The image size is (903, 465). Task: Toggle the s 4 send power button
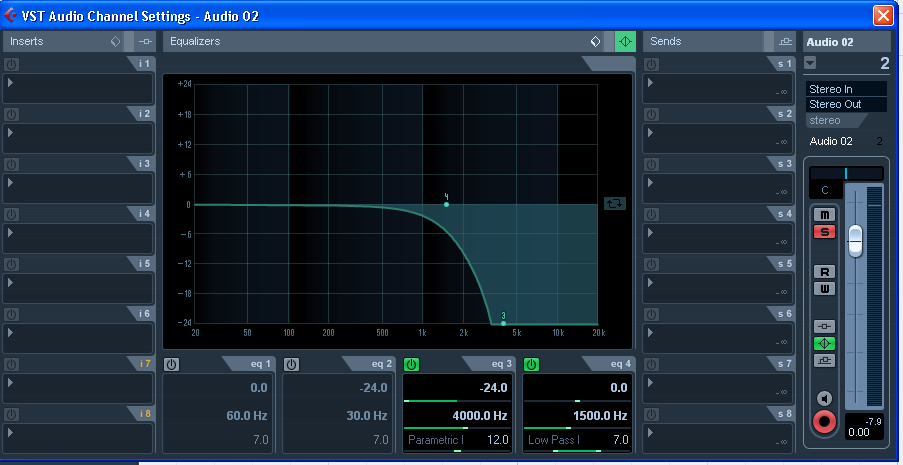(x=651, y=214)
